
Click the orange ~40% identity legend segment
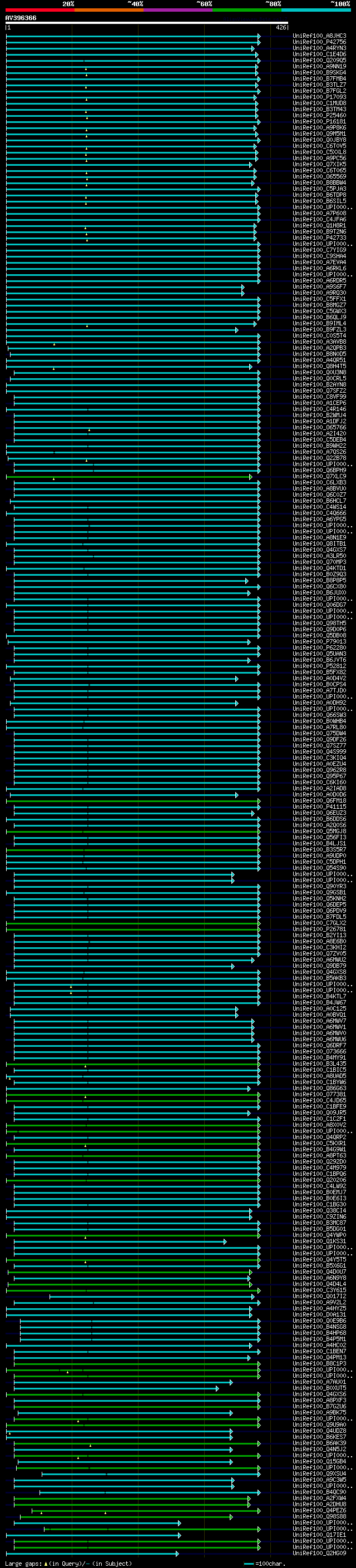coord(109,10)
